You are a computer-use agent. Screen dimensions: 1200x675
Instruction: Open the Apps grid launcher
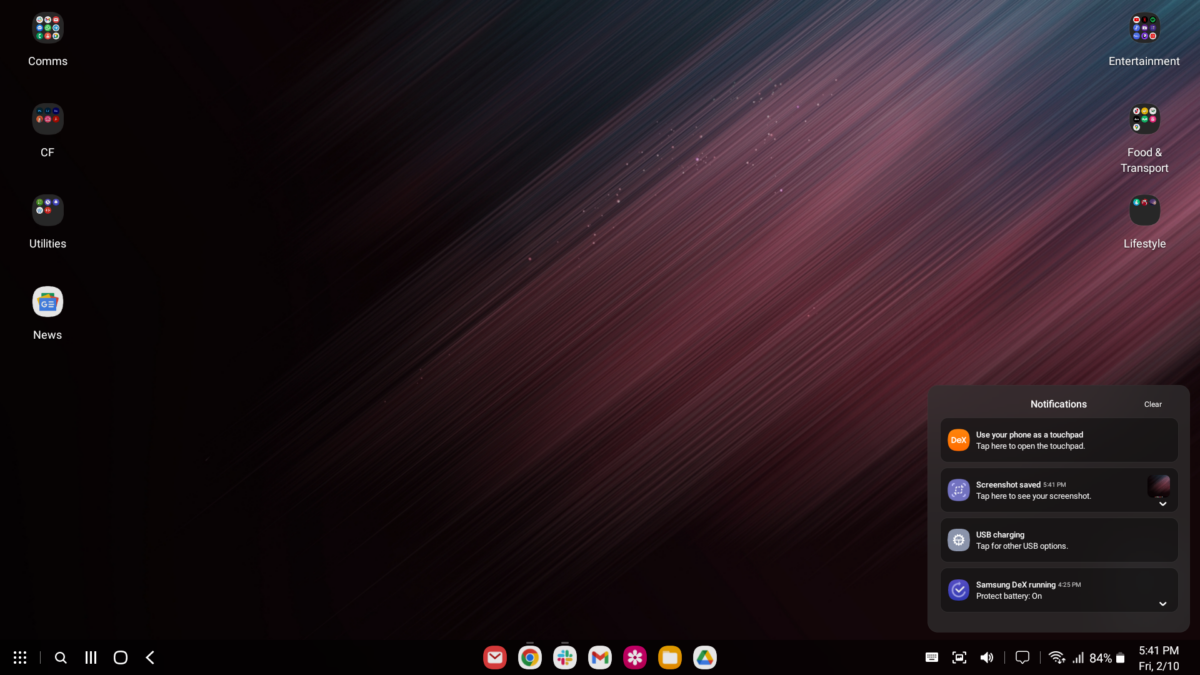tap(19, 657)
